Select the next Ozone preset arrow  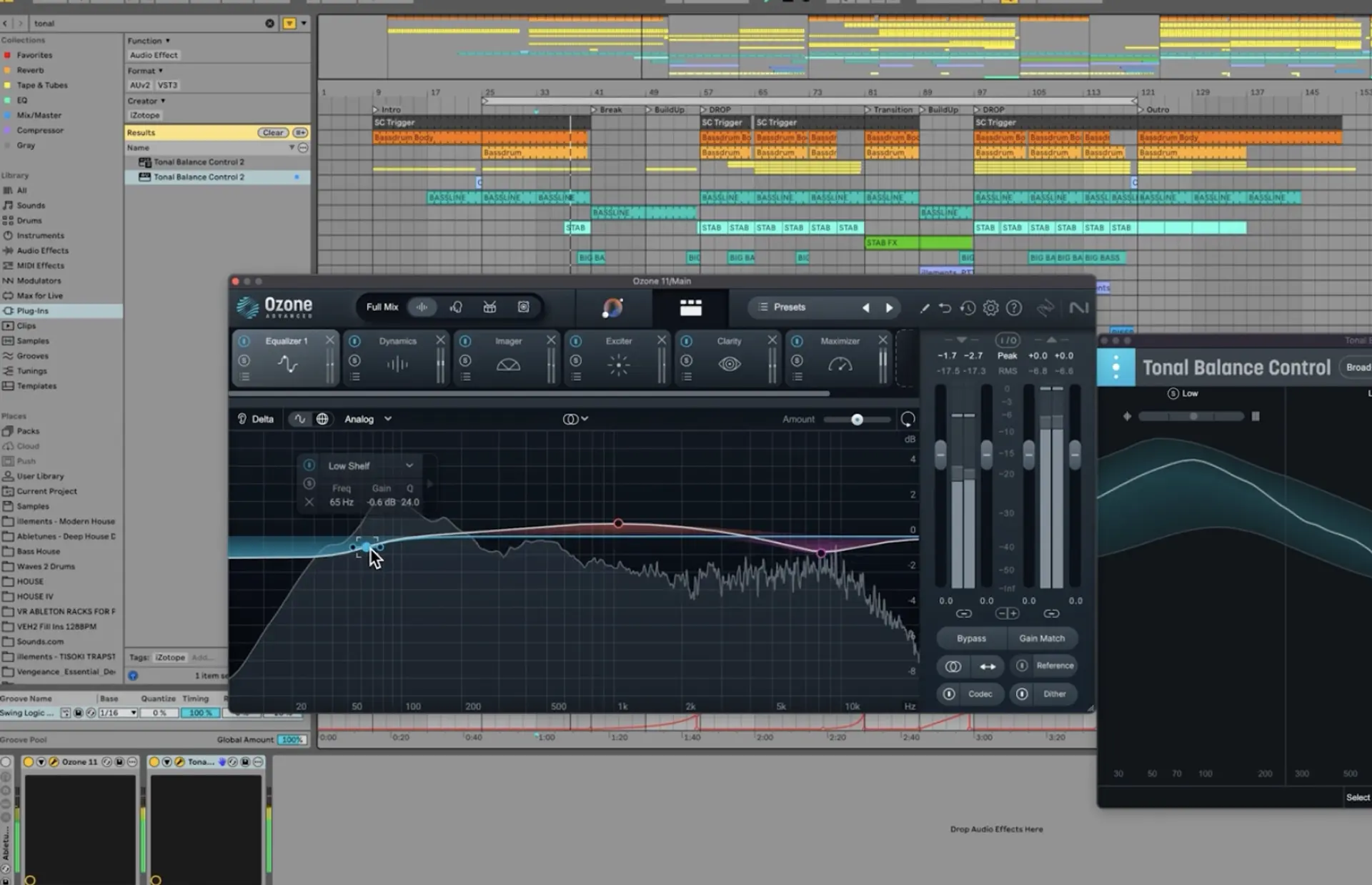click(890, 307)
